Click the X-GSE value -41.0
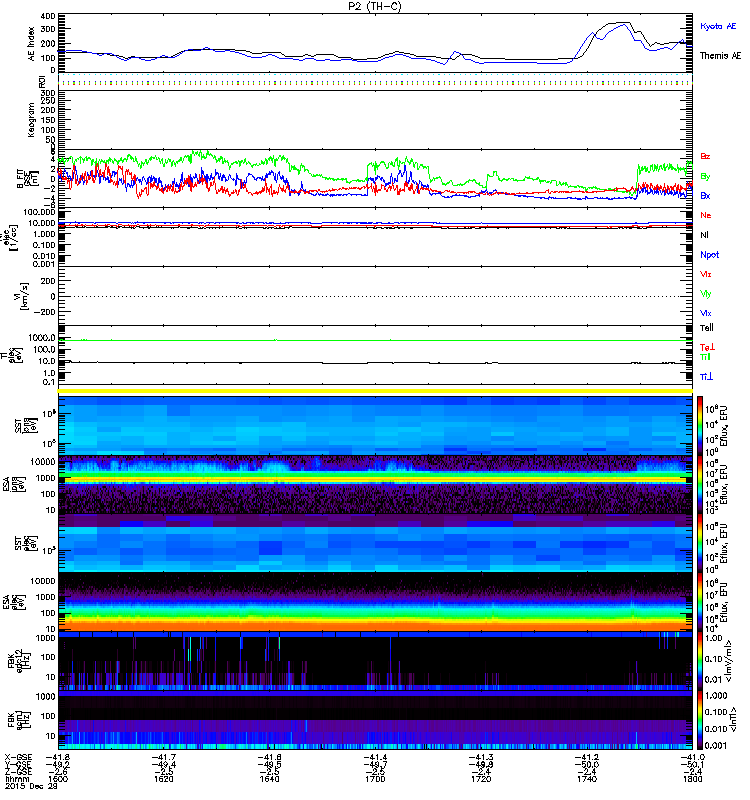Screen dimensions: 750x800 click(692, 757)
